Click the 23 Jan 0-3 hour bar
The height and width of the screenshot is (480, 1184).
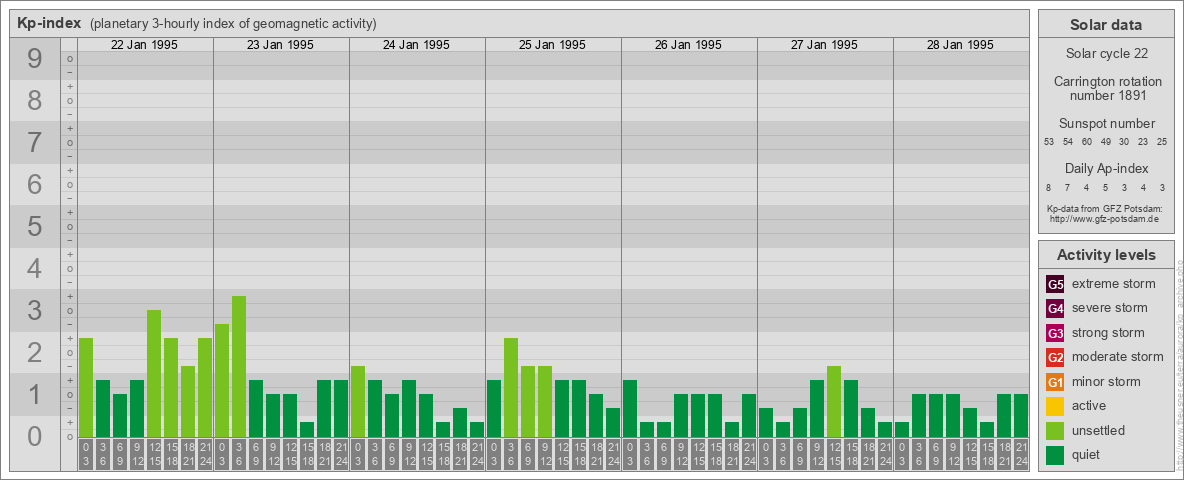pyautogui.click(x=222, y=380)
